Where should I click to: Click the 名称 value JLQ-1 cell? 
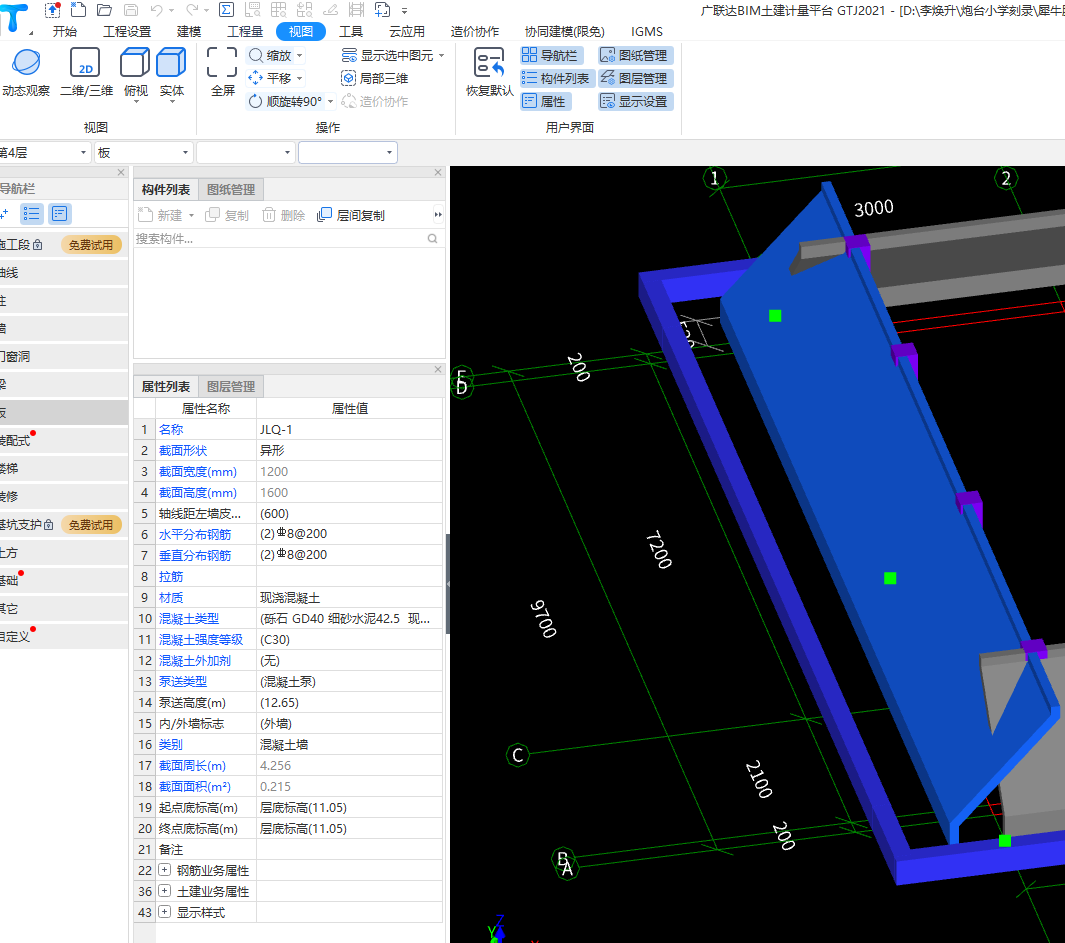click(x=349, y=429)
